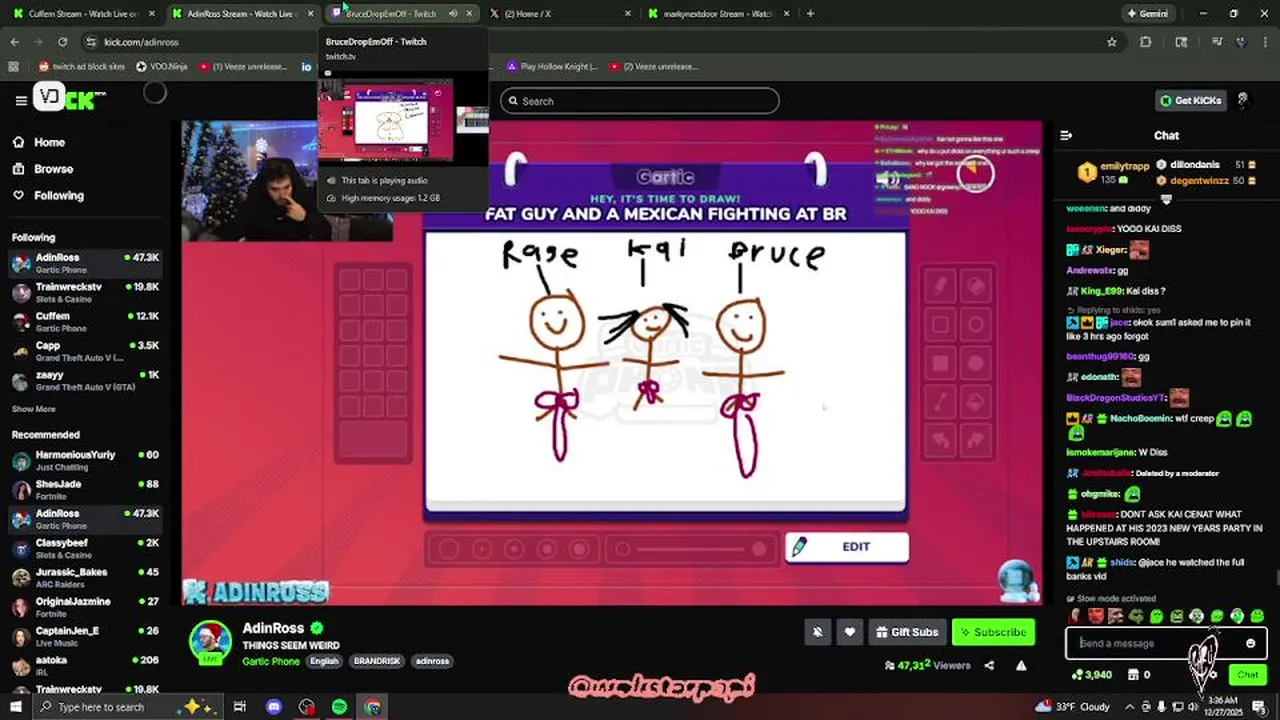Image resolution: width=1280 pixels, height=720 pixels.
Task: Focus the Kick Search box
Action: (x=640, y=101)
